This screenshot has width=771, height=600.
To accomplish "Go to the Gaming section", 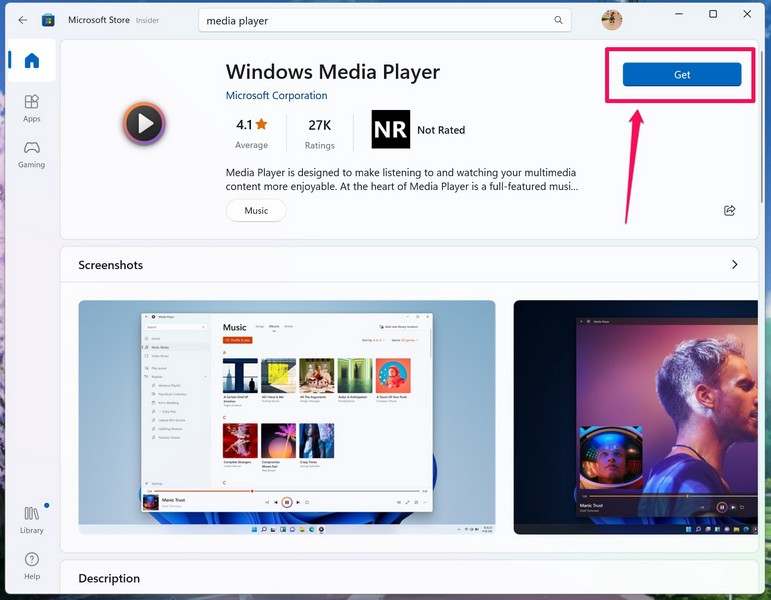I will pyautogui.click(x=31, y=154).
